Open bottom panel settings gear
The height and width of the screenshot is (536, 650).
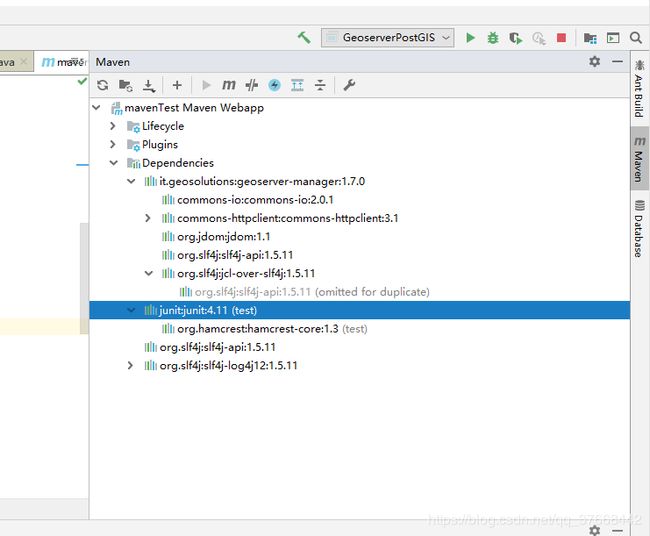(x=594, y=530)
